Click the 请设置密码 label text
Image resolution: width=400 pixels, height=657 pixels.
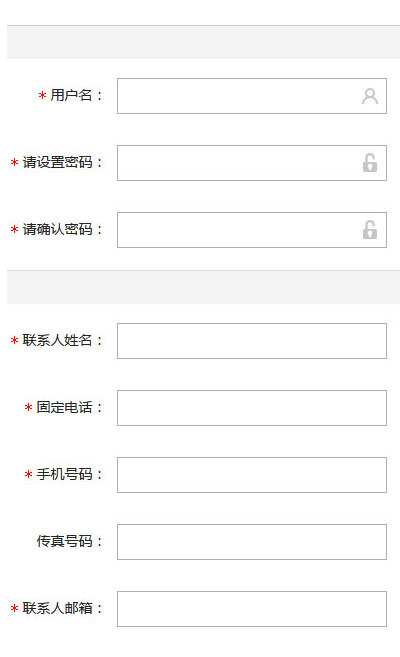[57, 162]
